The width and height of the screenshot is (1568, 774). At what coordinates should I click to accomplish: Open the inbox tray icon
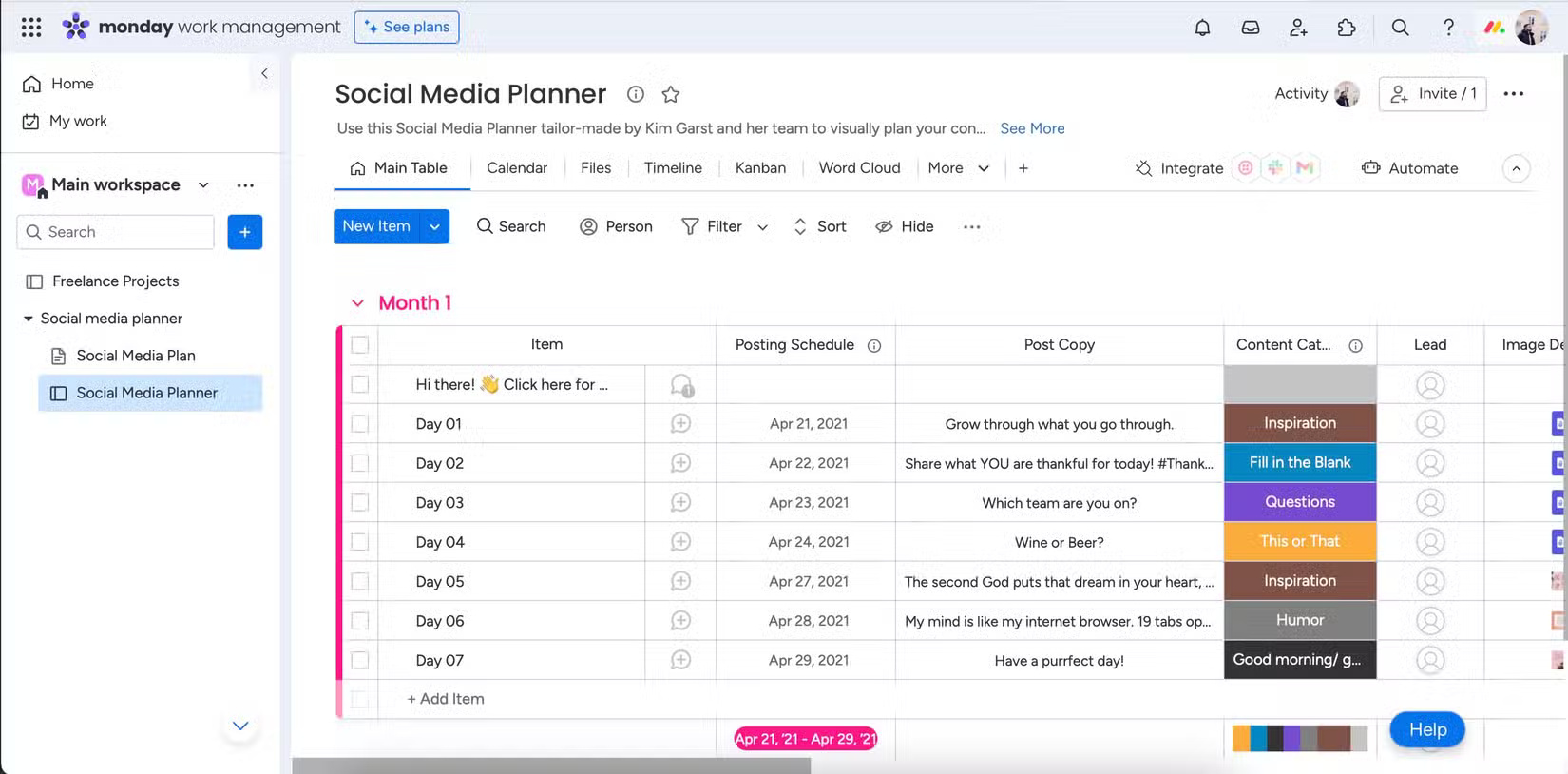point(1251,28)
